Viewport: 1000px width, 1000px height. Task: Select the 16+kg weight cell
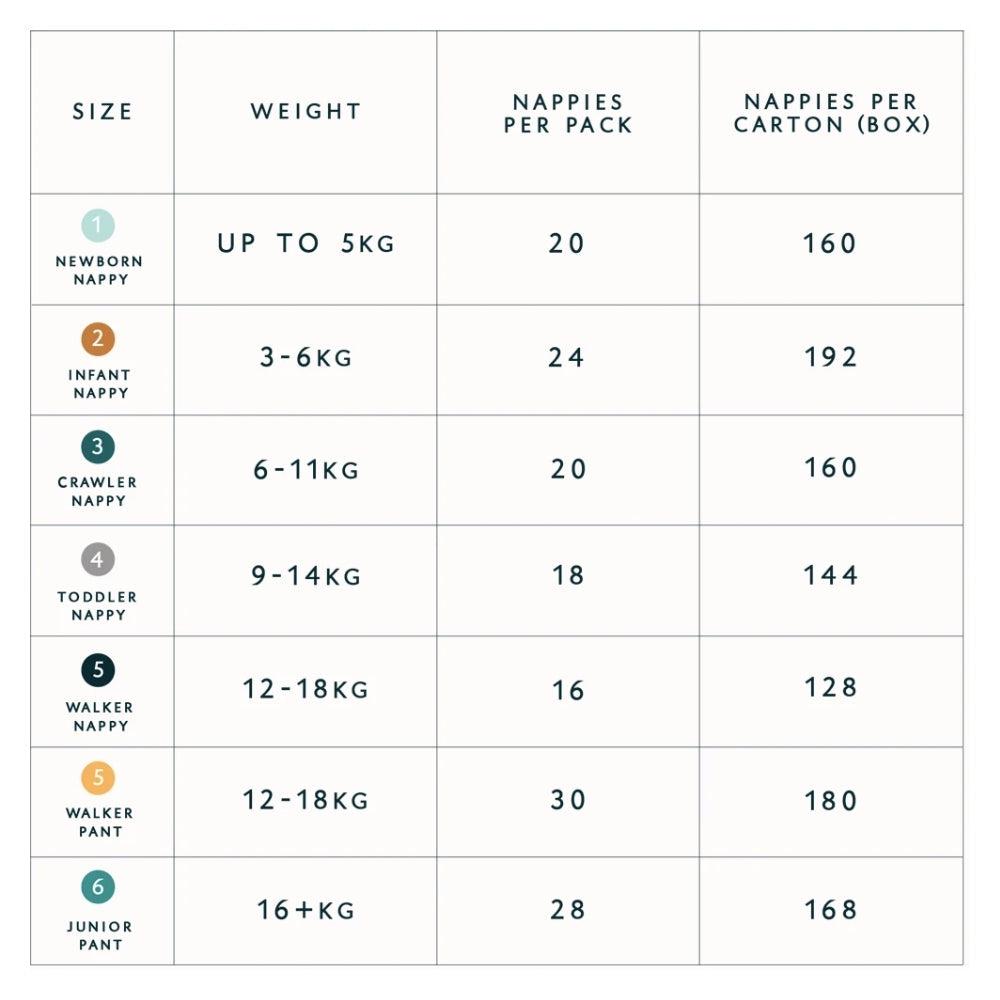(306, 910)
